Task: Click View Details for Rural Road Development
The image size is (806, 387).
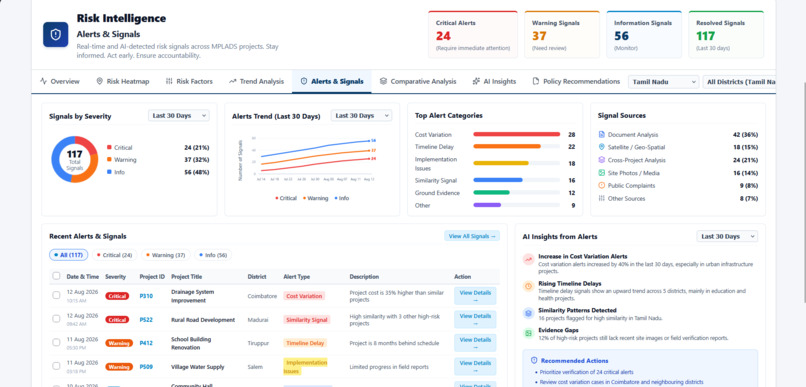Action: tap(475, 320)
